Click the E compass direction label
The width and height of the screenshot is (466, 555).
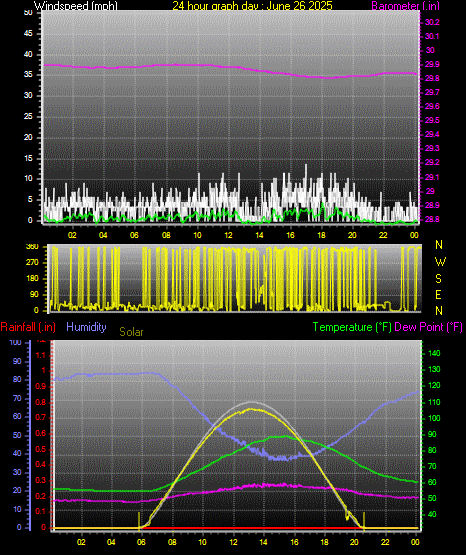click(x=438, y=295)
